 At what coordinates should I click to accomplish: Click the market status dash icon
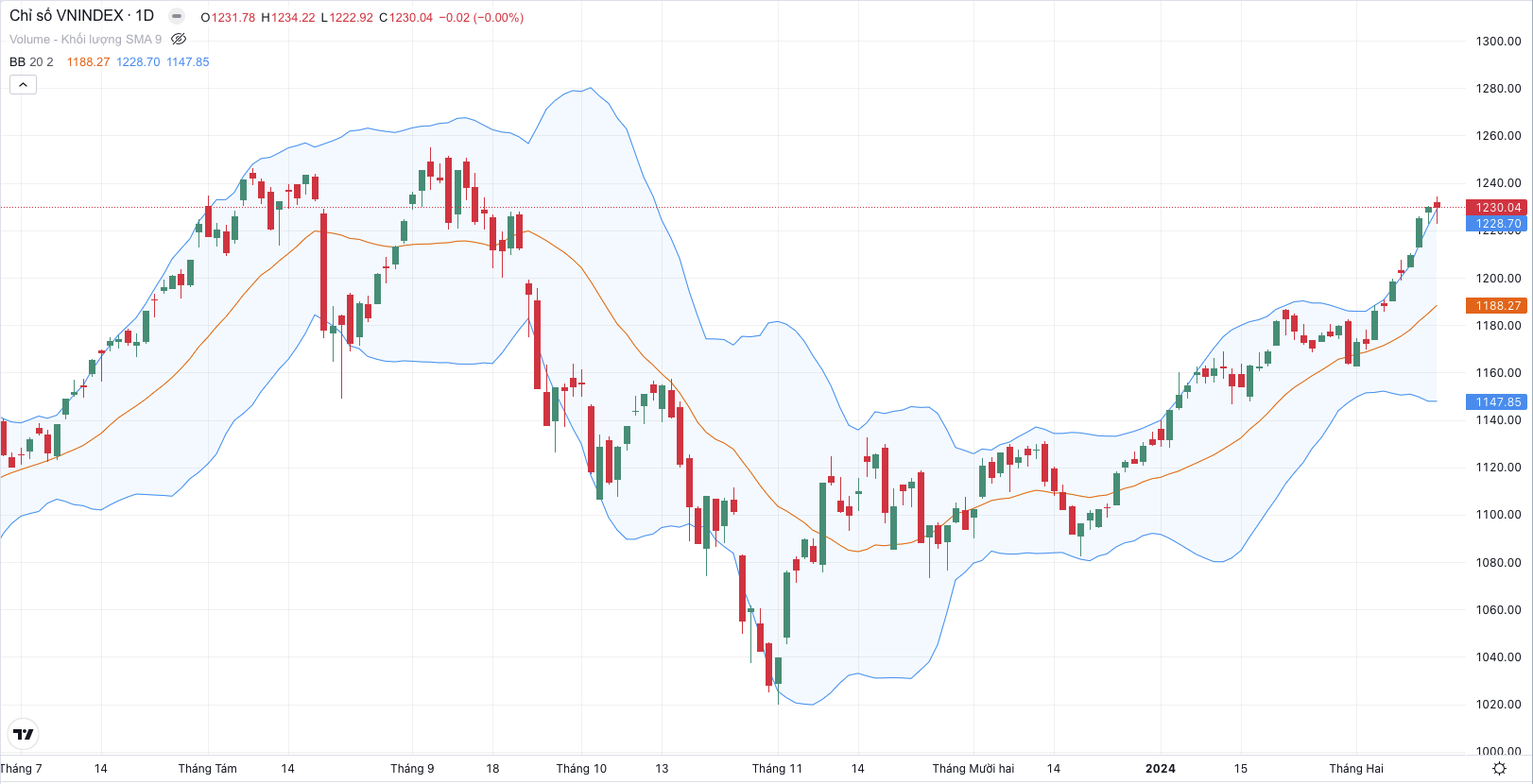177,16
